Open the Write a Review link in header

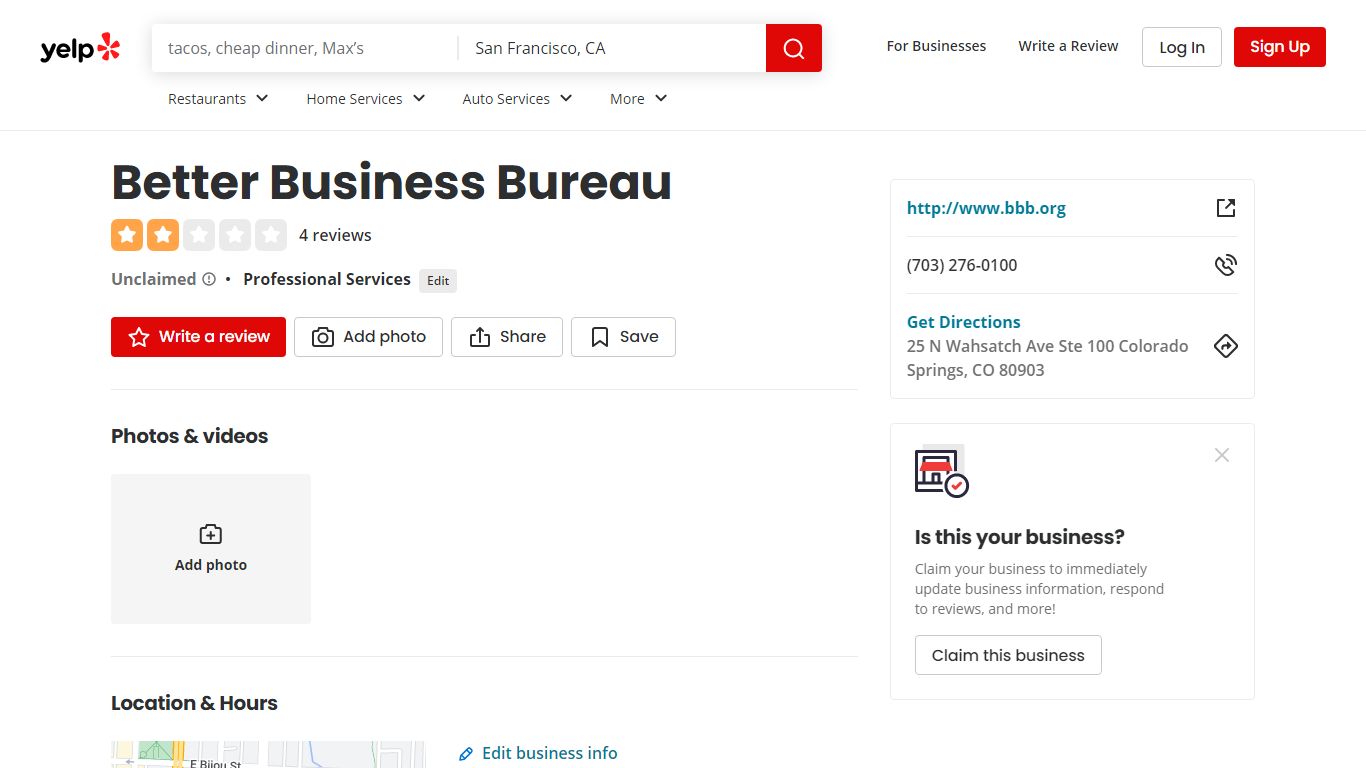tap(1068, 46)
